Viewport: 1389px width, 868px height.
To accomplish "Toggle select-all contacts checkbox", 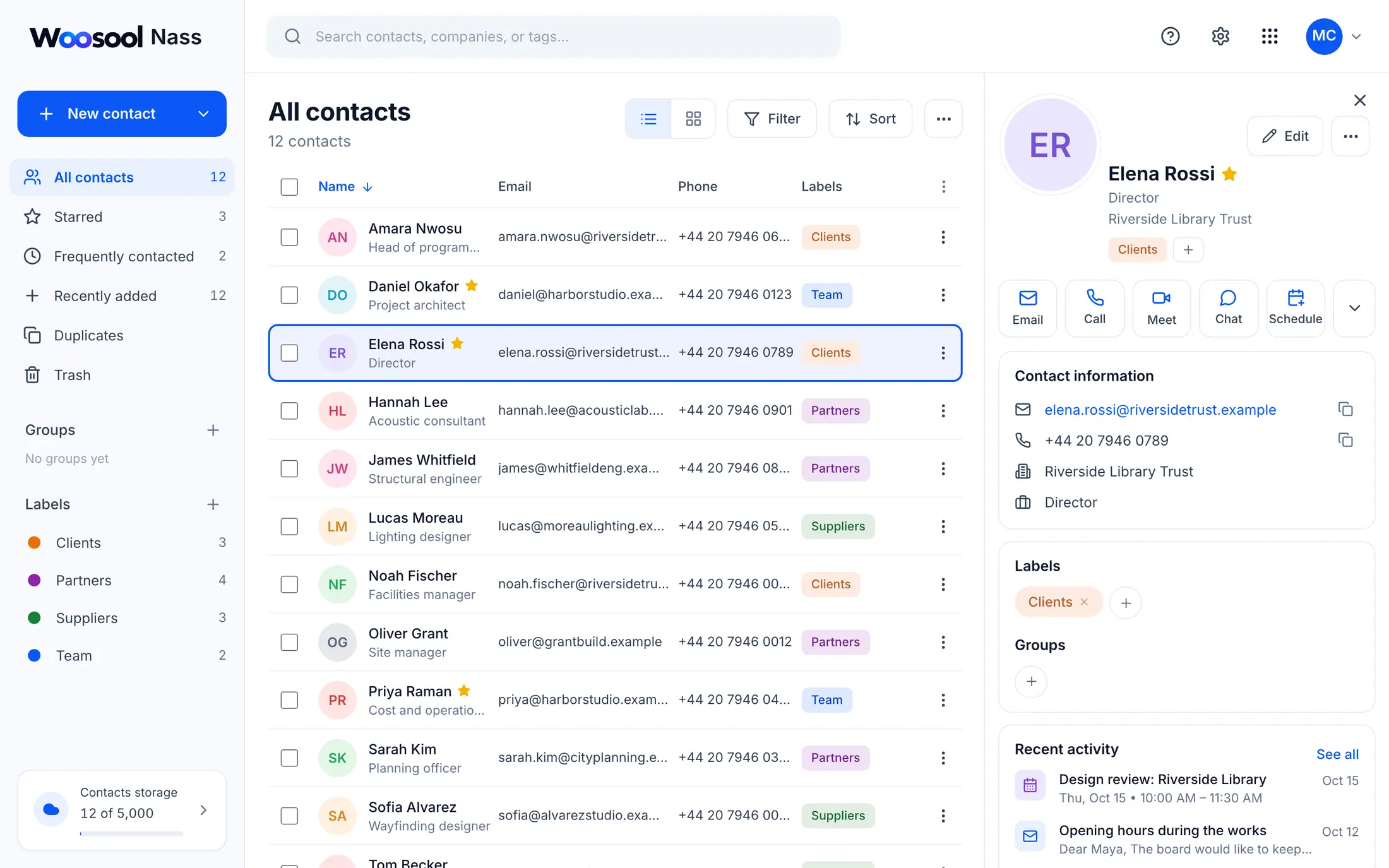I will (x=289, y=187).
